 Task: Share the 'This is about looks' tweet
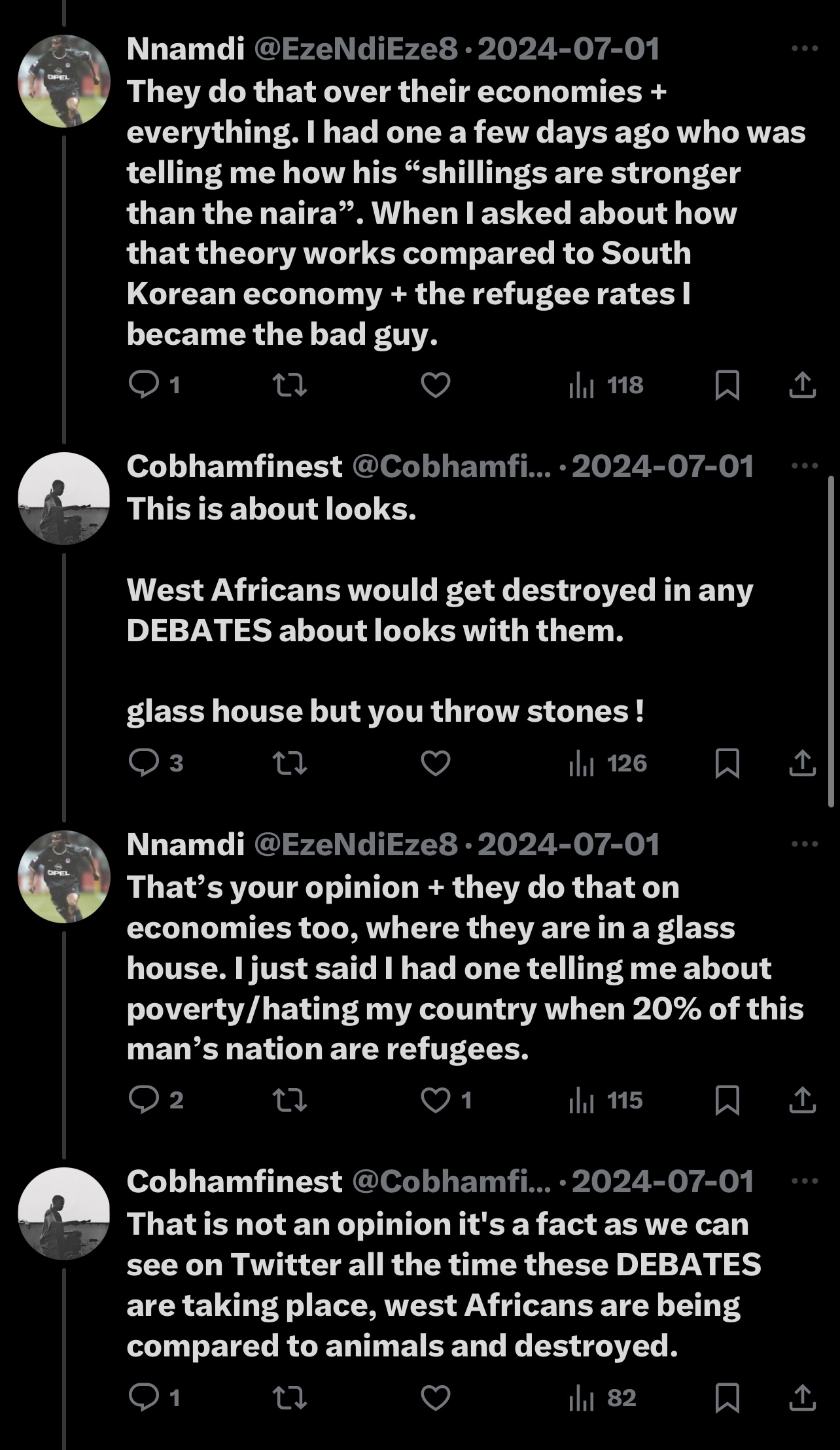click(x=802, y=763)
